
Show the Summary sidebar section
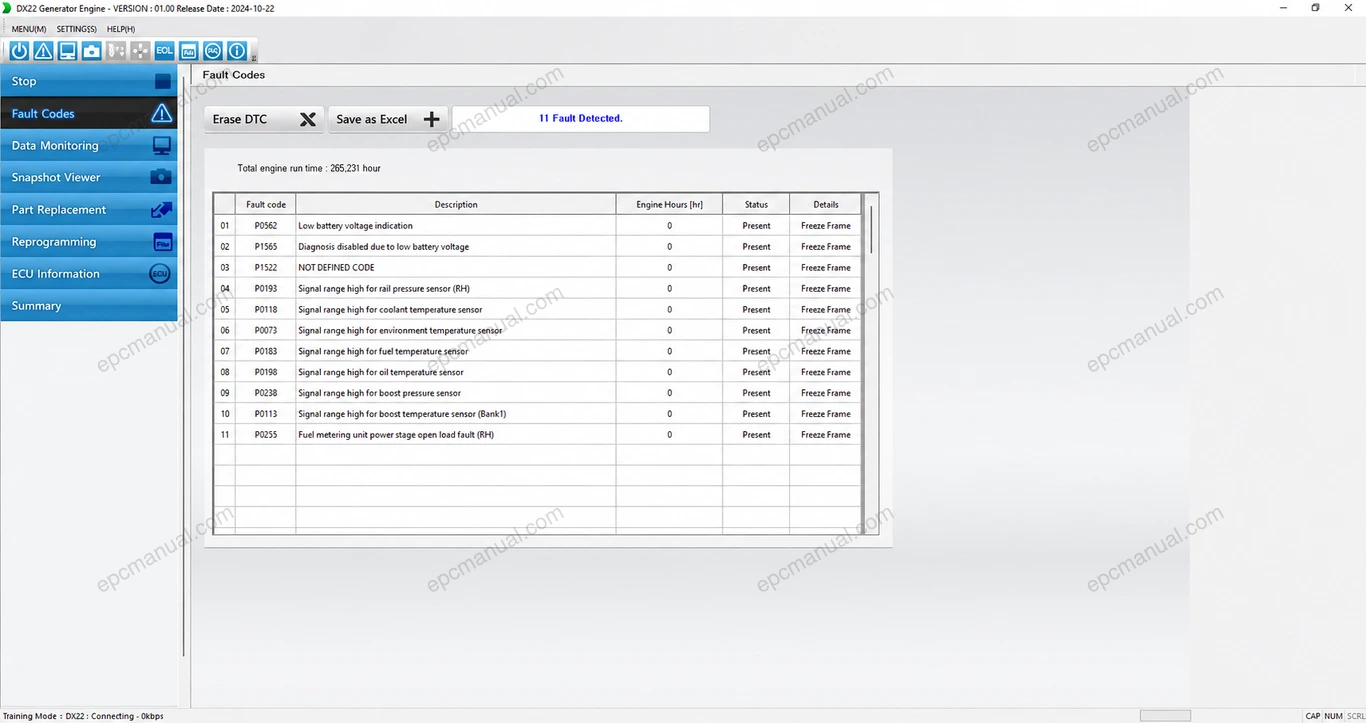coord(89,306)
